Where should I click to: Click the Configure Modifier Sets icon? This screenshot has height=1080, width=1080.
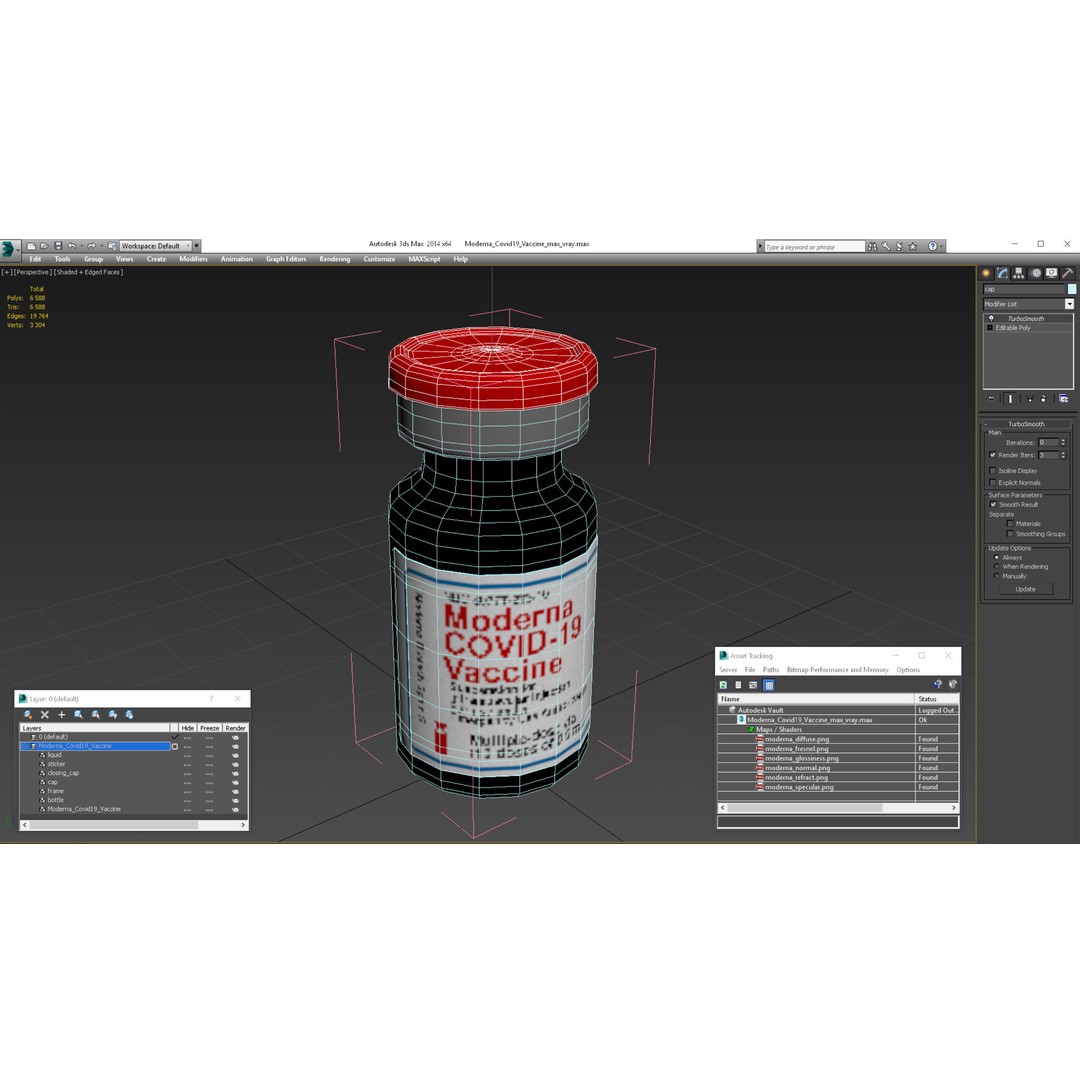[x=1063, y=399]
